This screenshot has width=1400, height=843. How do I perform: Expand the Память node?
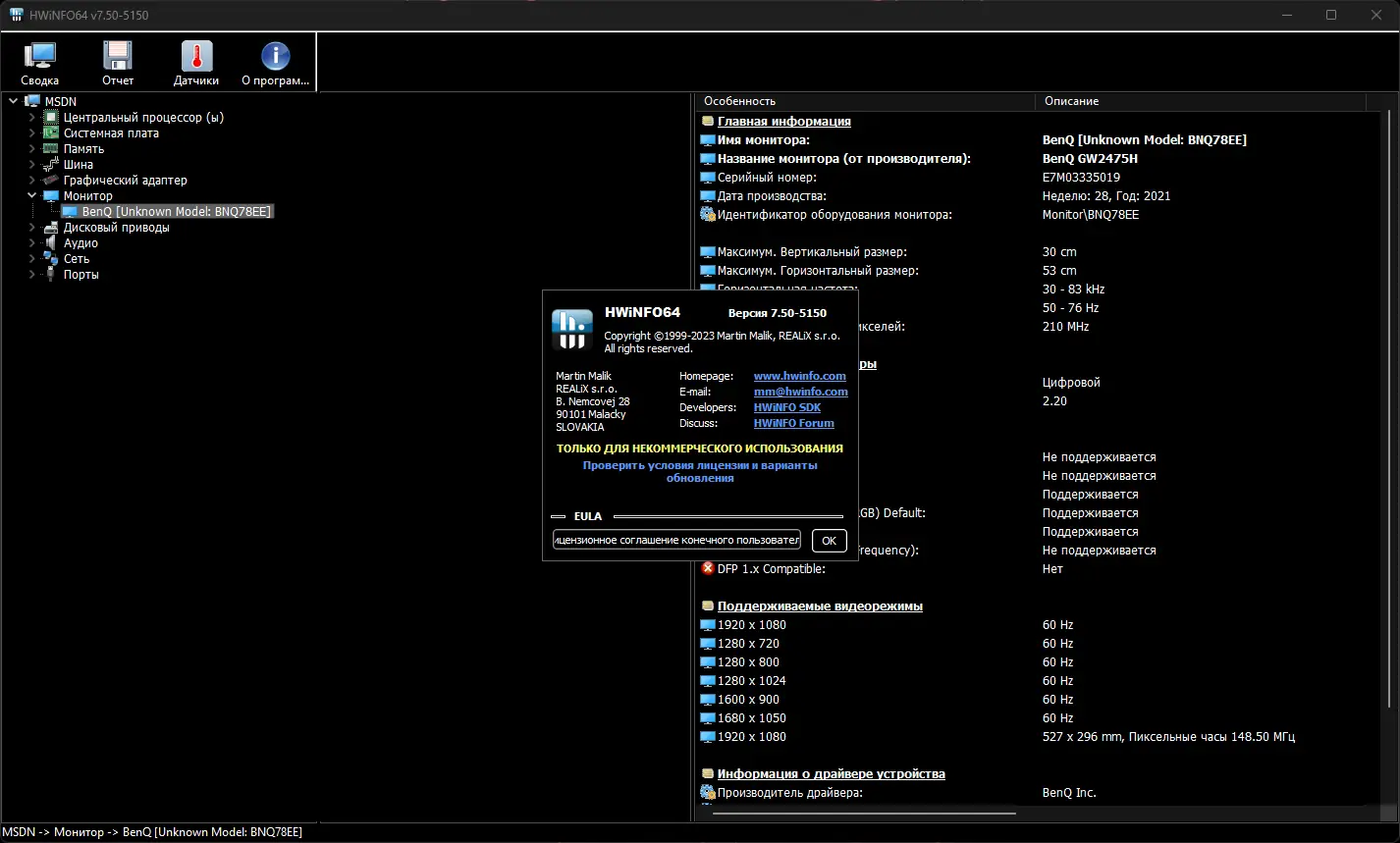[x=31, y=148]
